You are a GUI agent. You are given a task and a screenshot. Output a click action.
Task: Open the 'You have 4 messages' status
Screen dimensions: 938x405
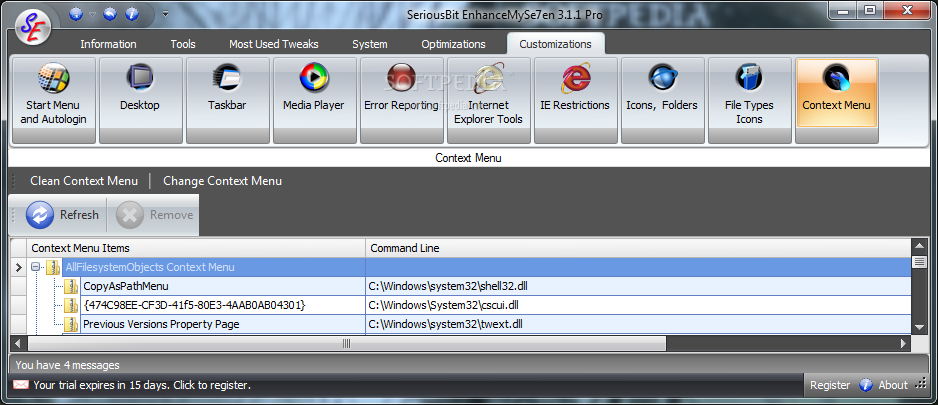[68, 365]
